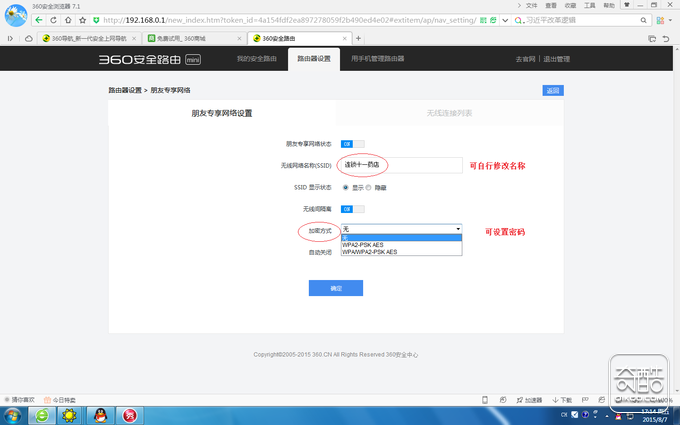Click the user avatar at top left
This screenshot has width=680, height=425.
[x=16, y=15]
